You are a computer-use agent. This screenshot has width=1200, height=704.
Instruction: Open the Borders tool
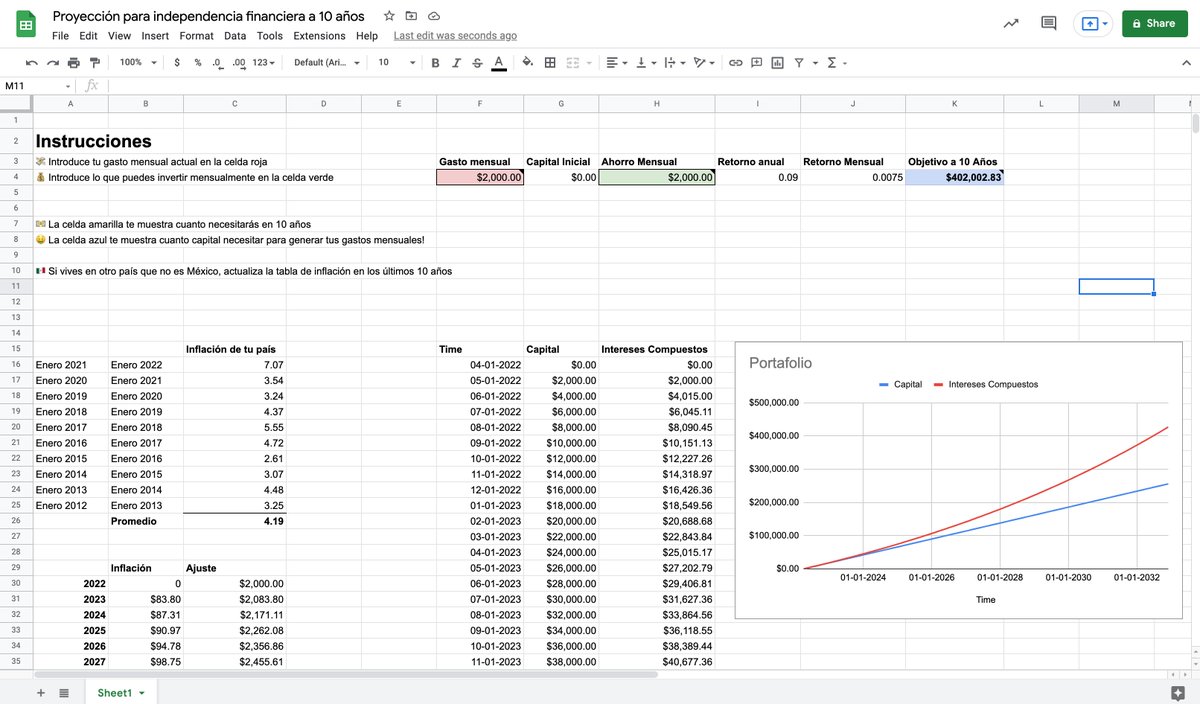pos(550,63)
